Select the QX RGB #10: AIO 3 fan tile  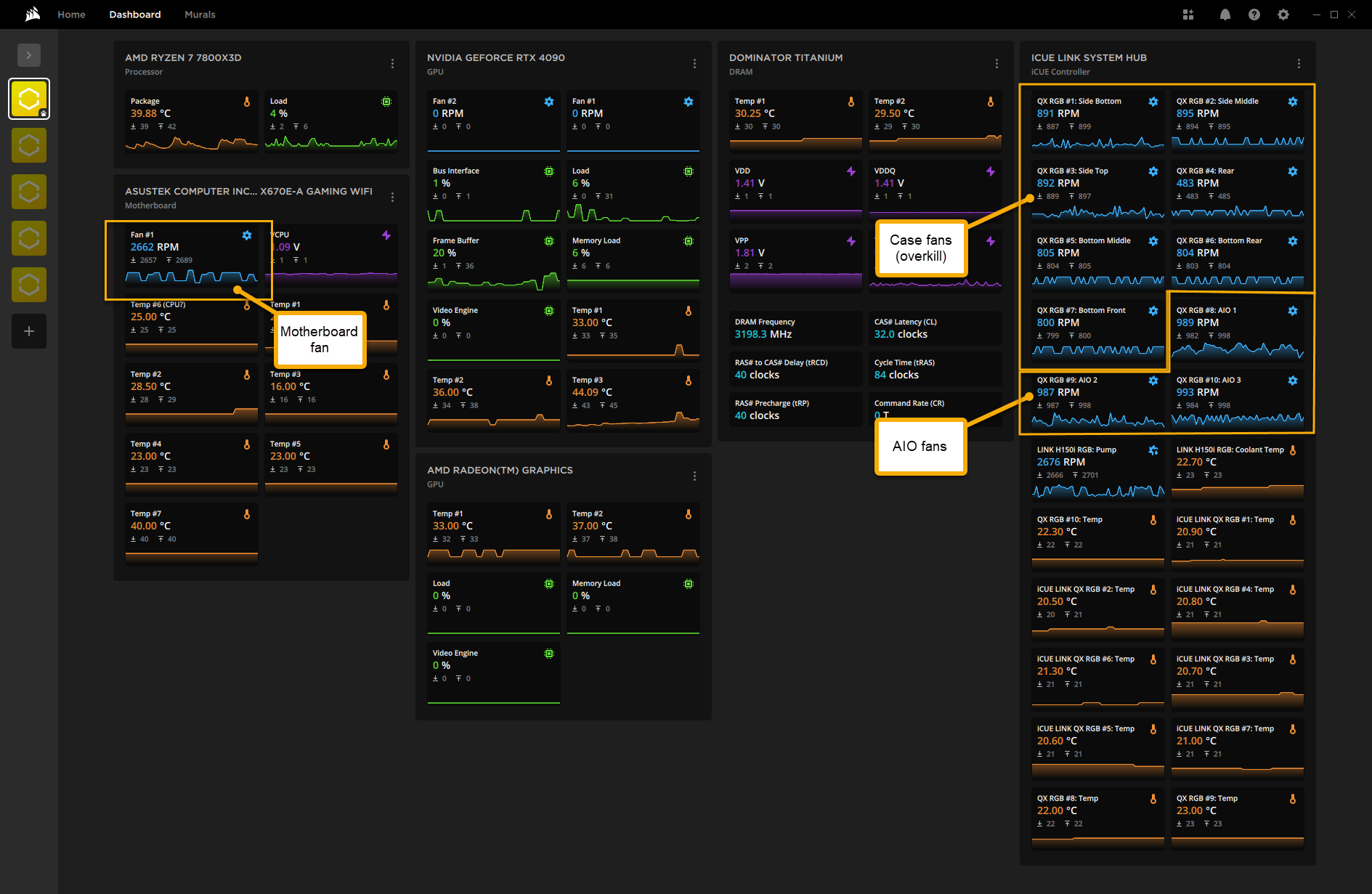1238,401
